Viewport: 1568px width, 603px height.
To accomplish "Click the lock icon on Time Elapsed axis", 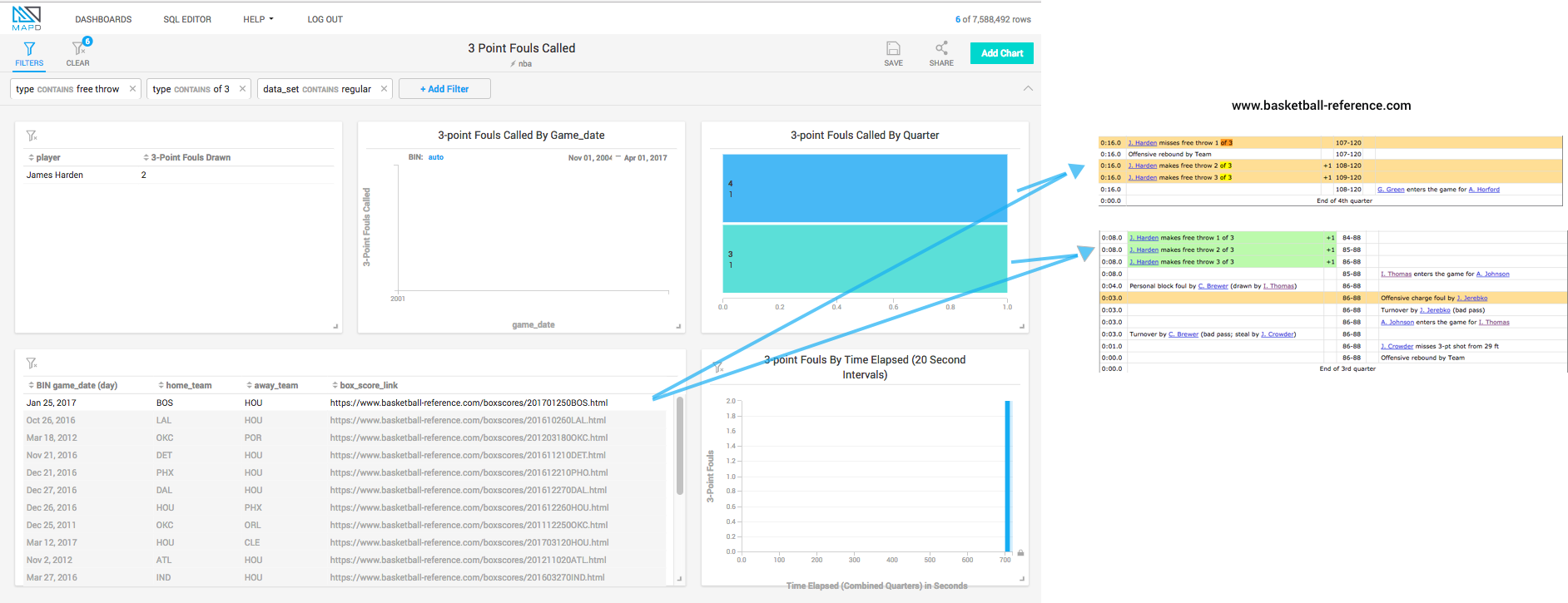I will (x=1020, y=552).
